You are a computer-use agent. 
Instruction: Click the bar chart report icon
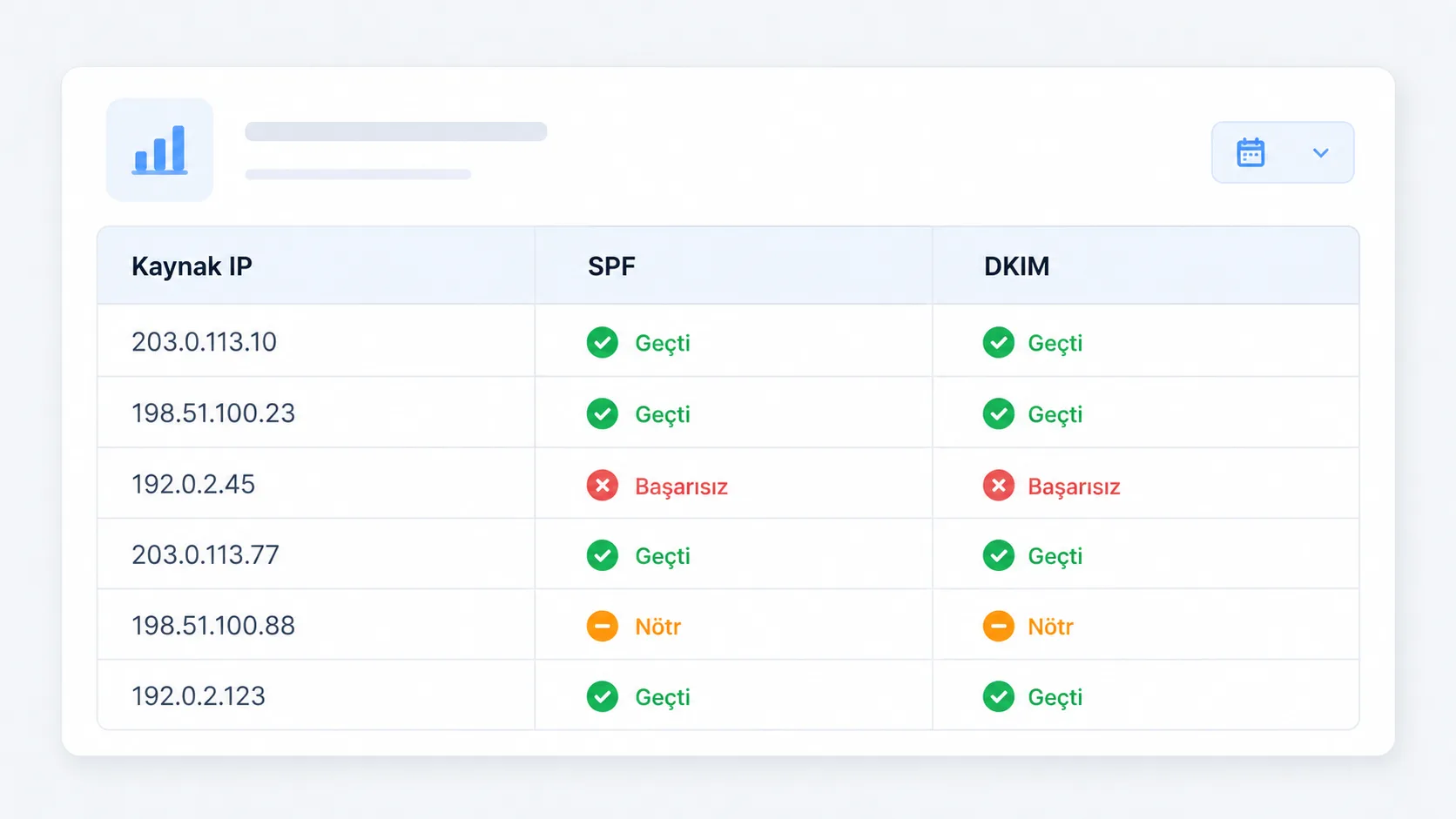(159, 150)
